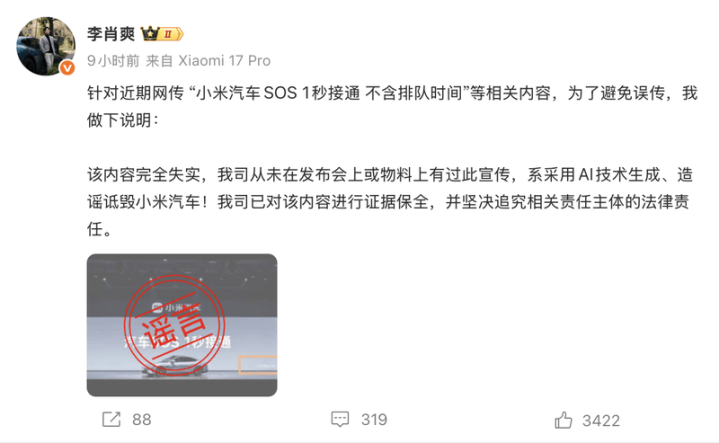The image size is (719, 443).
Task: Click the repost share arrow icon
Action: click(111, 419)
